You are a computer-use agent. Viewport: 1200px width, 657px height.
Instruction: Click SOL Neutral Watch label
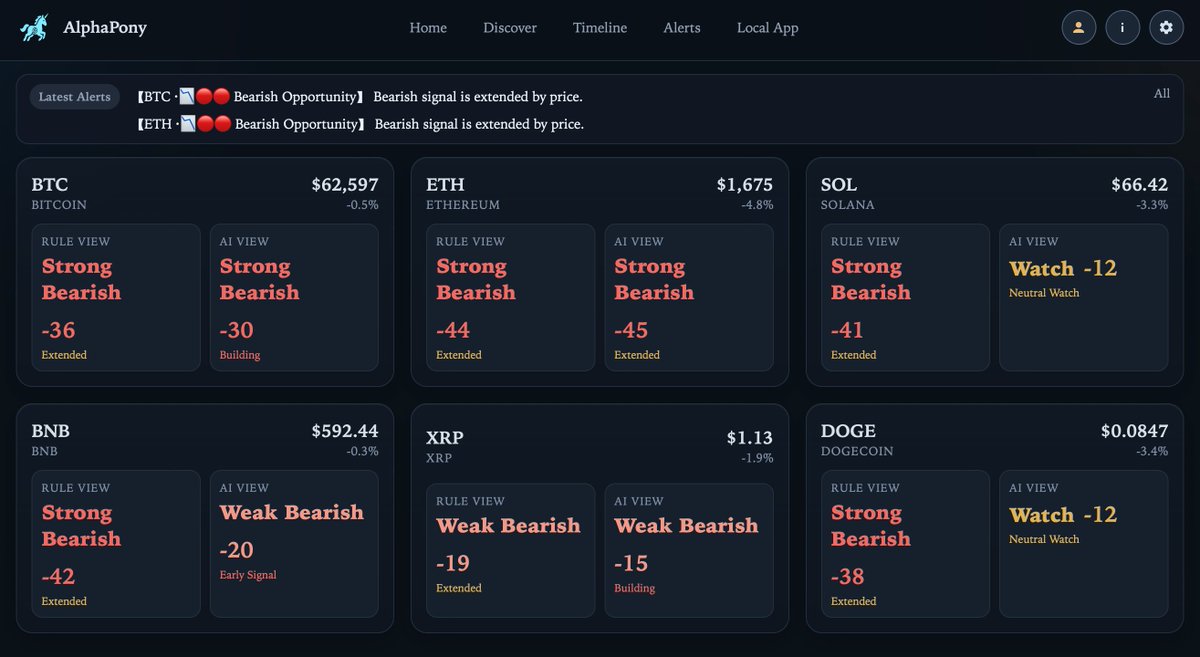pyautogui.click(x=1044, y=293)
